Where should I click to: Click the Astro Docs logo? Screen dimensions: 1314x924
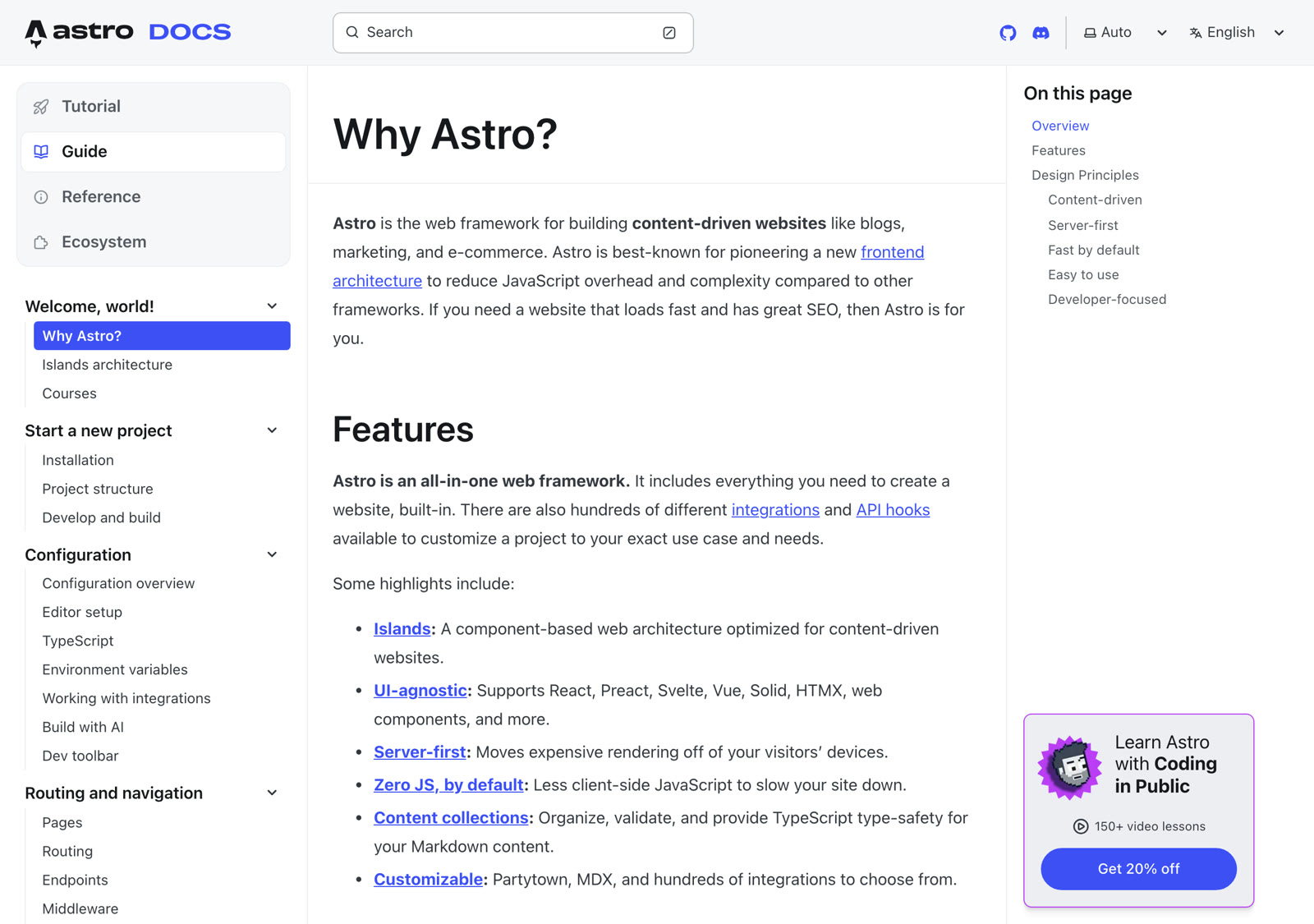click(x=128, y=32)
